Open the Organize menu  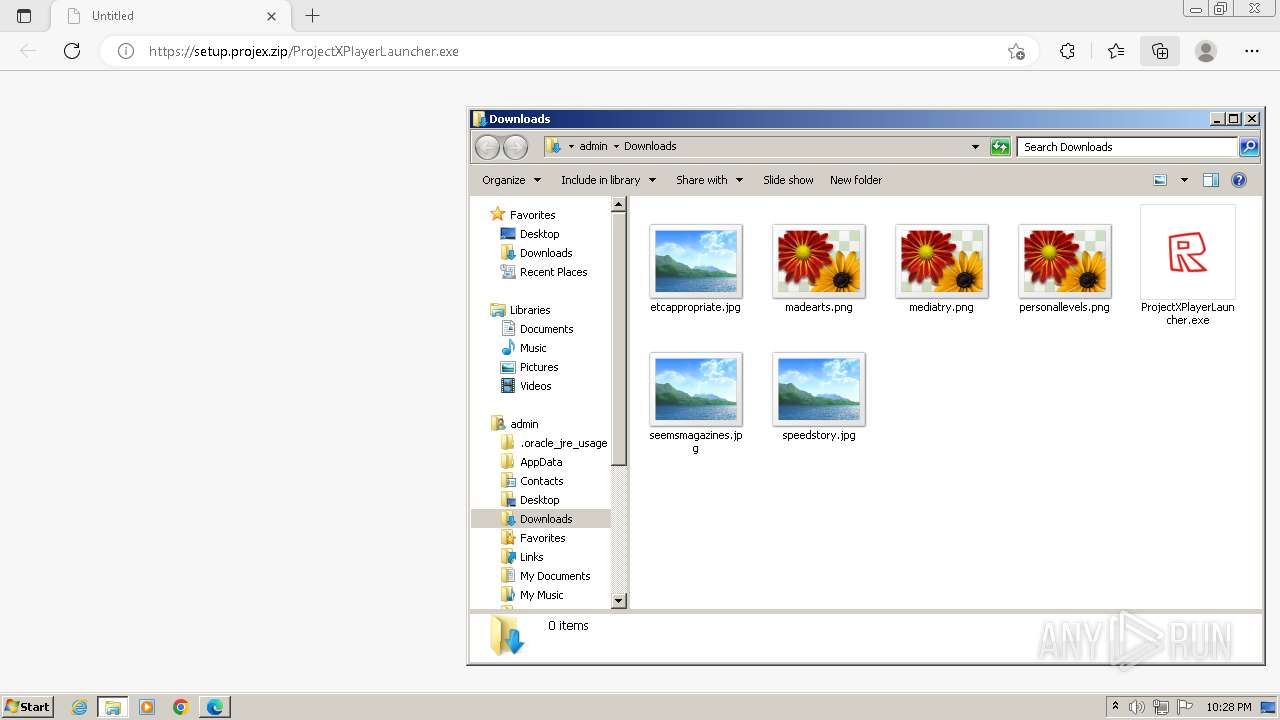(511, 180)
